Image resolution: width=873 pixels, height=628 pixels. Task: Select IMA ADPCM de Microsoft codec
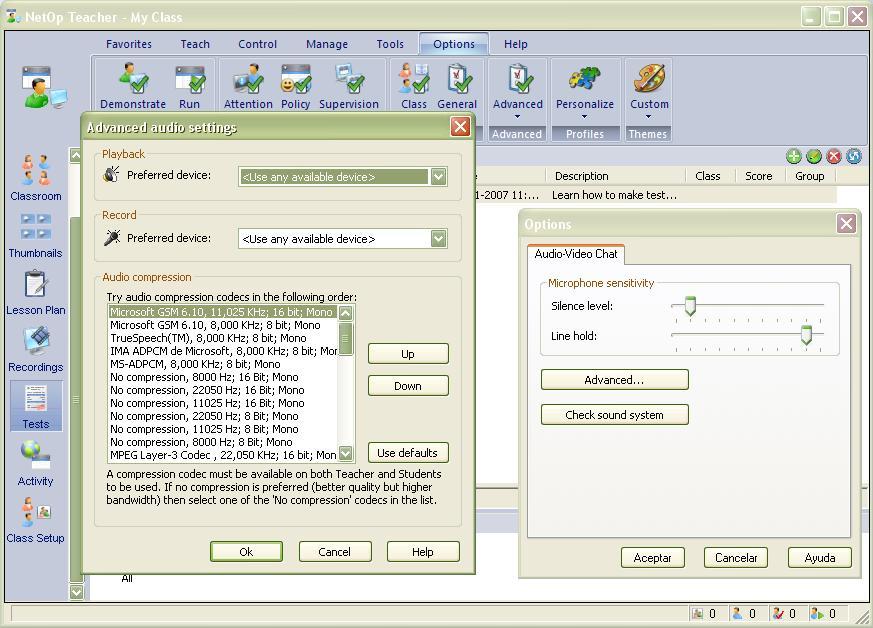[223, 351]
